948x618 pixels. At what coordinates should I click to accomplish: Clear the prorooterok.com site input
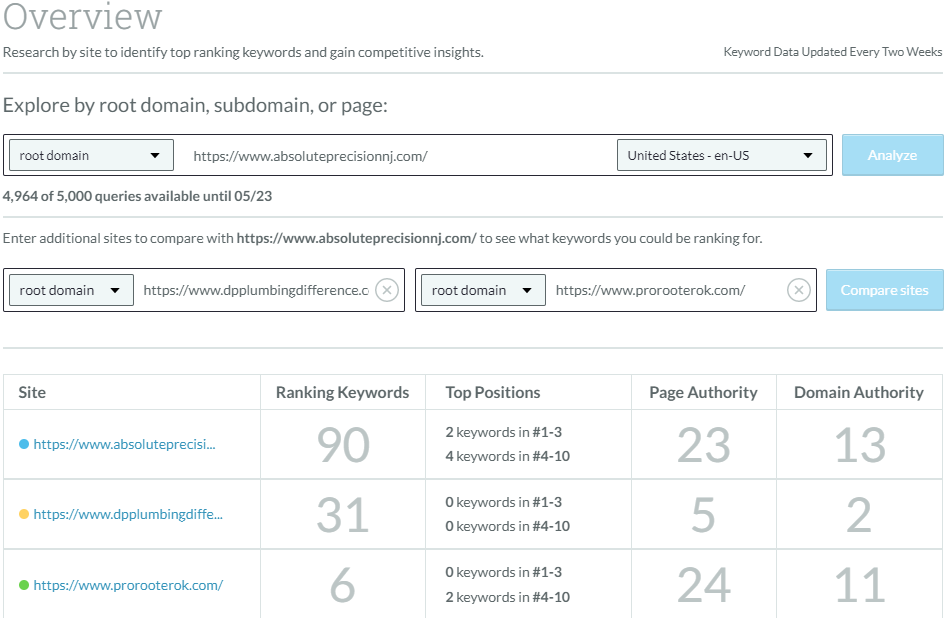799,290
